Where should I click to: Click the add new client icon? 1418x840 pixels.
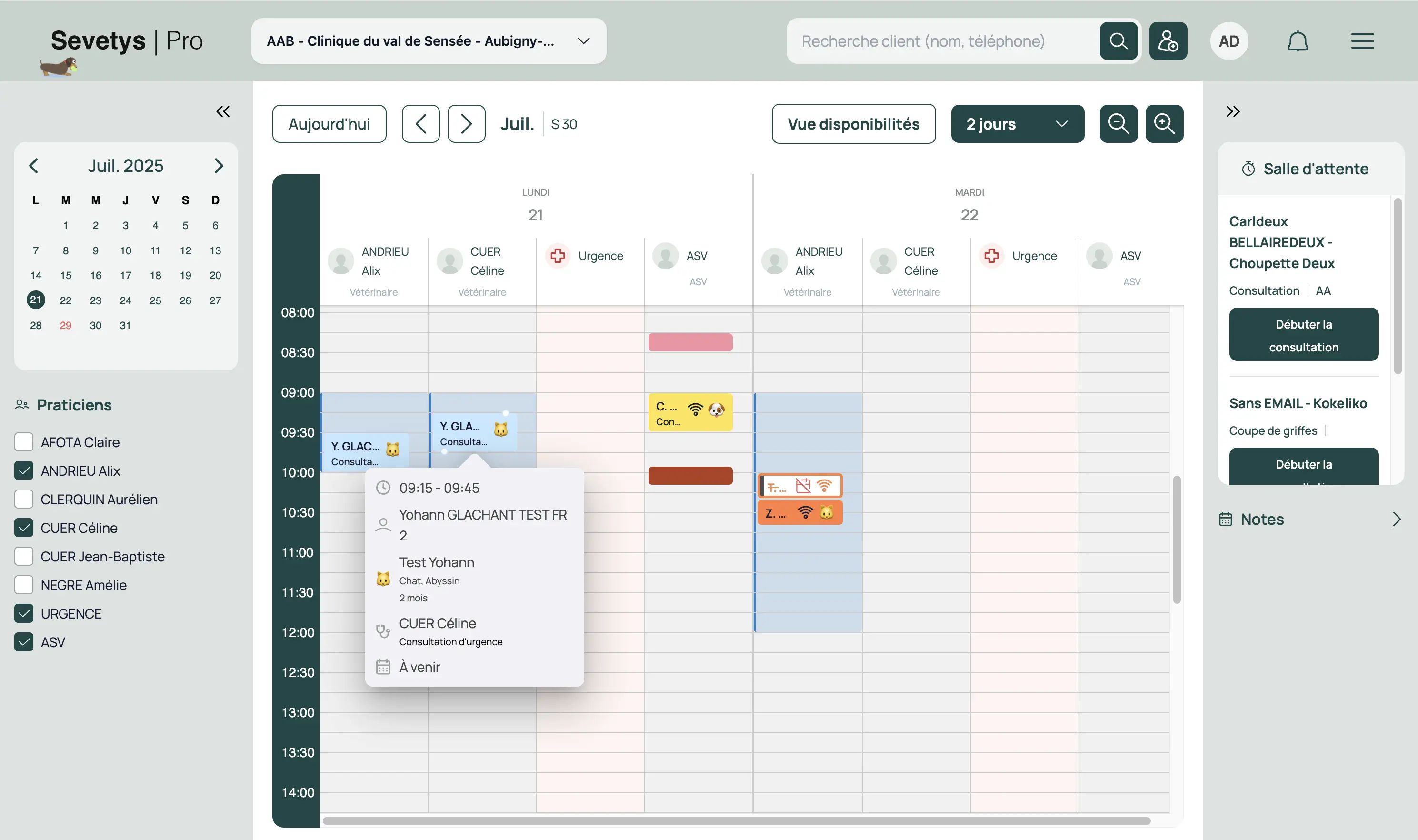pyautogui.click(x=1168, y=41)
